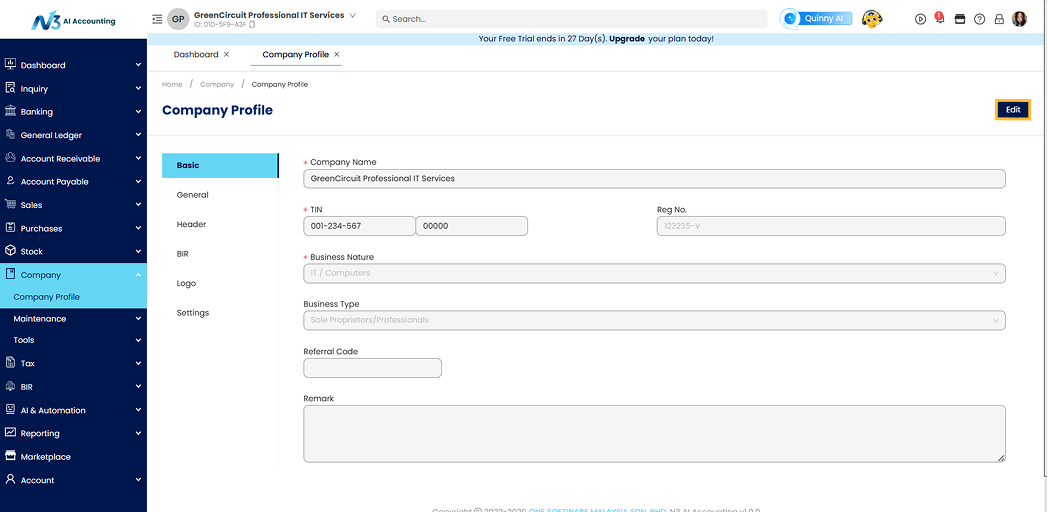Open the help question-mark icon
Image resolution: width=1048 pixels, height=512 pixels.
coord(979,19)
